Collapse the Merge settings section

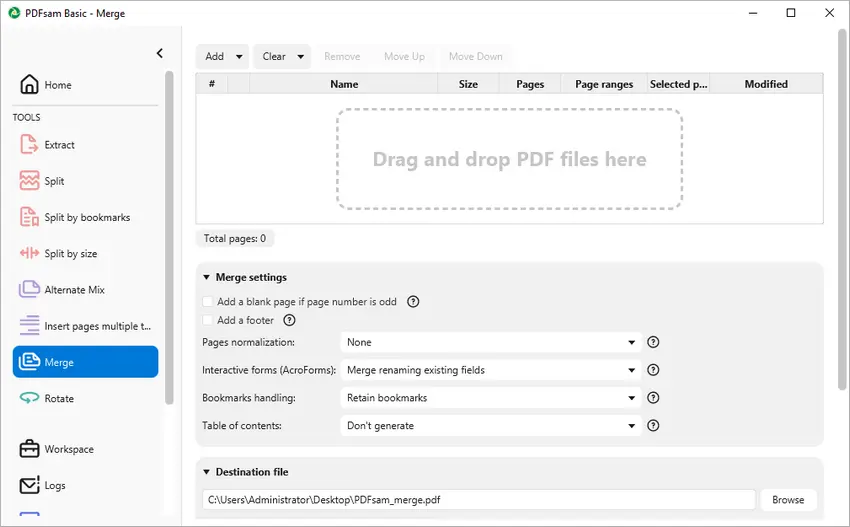point(207,278)
